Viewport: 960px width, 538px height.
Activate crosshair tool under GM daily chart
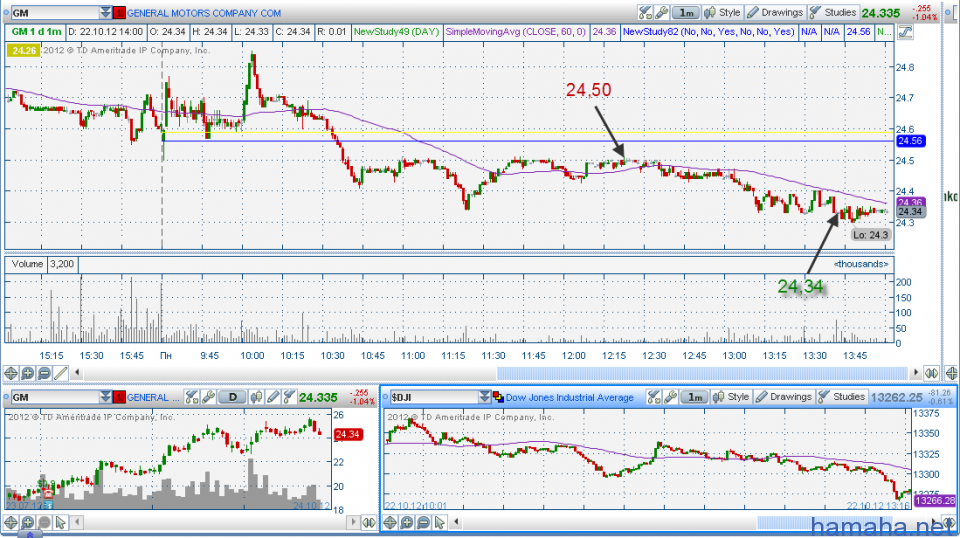pyautogui.click(x=11, y=523)
